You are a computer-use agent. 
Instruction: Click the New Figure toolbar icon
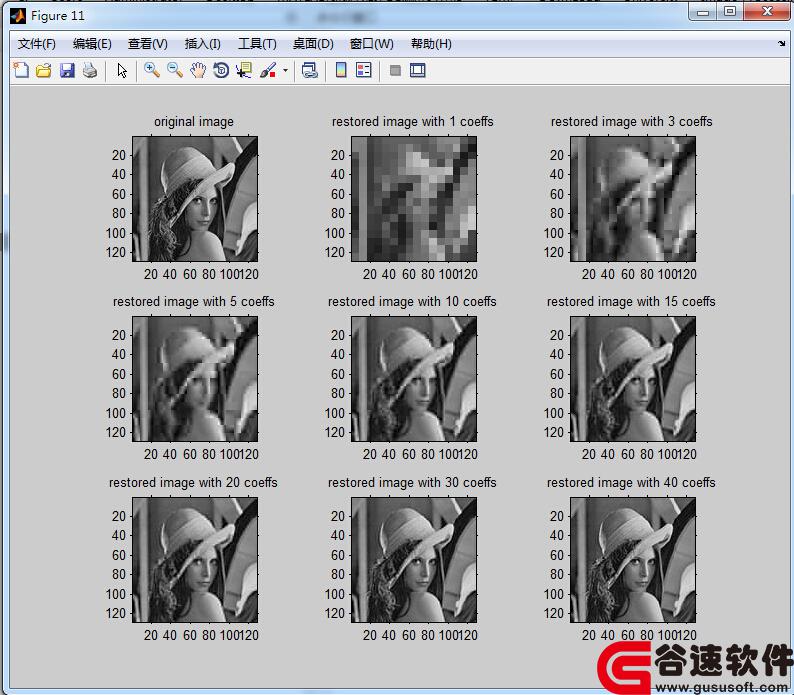point(21,70)
